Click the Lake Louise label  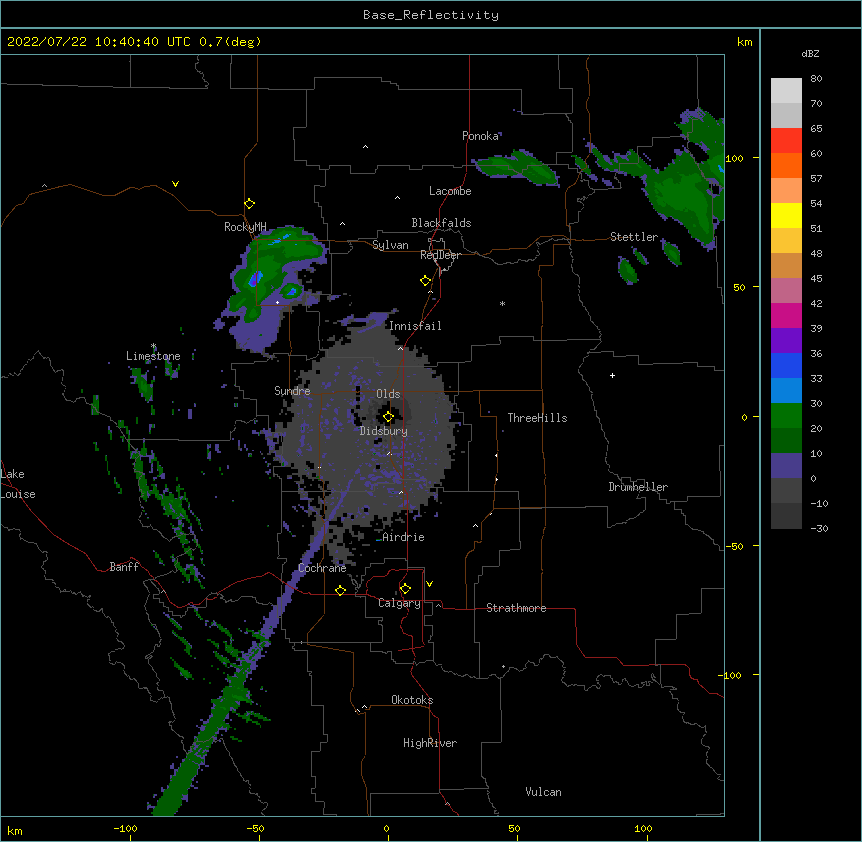[18, 484]
